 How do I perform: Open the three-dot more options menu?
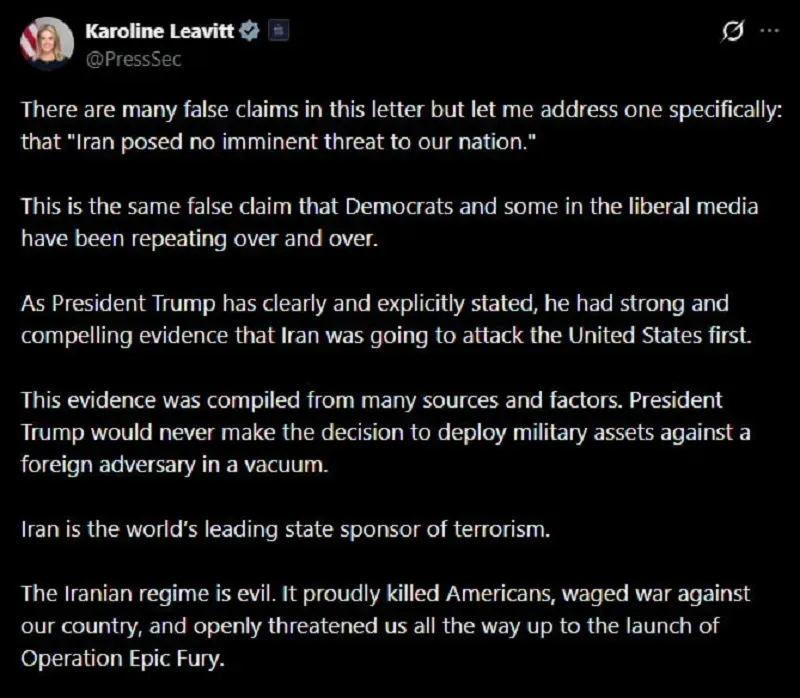769,31
